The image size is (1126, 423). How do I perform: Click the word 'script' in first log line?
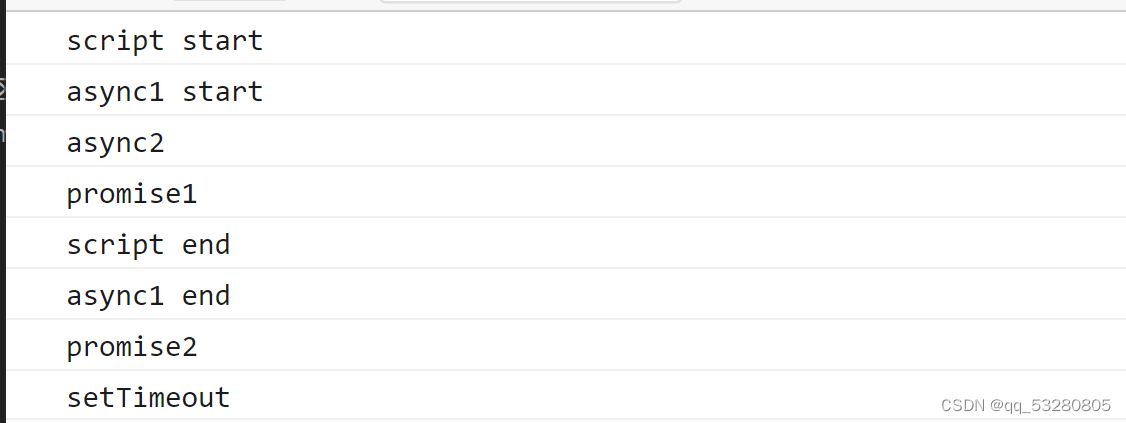coord(115,41)
